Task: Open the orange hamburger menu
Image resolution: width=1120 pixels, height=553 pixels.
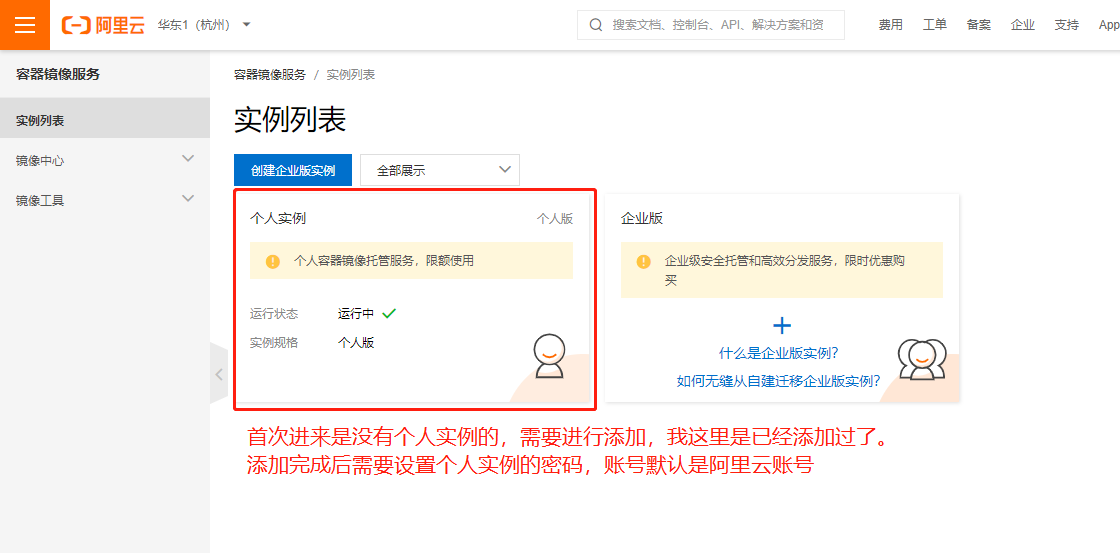Action: (25, 25)
